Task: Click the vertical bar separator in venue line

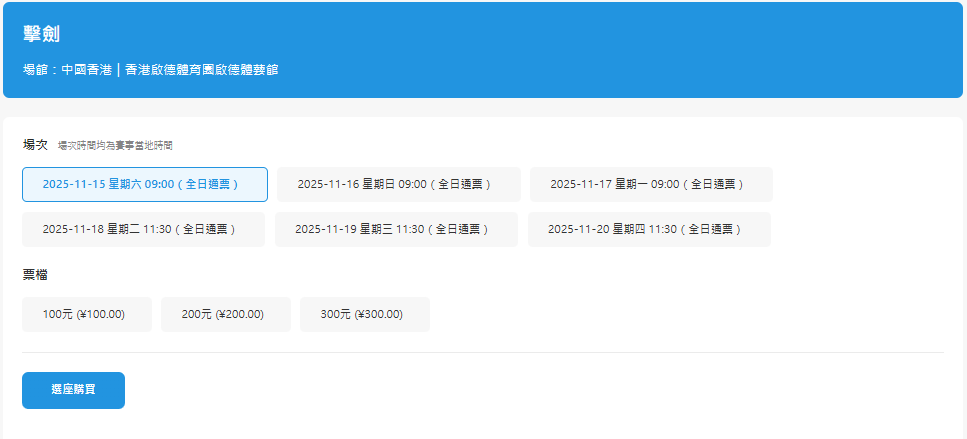Action: point(118,71)
